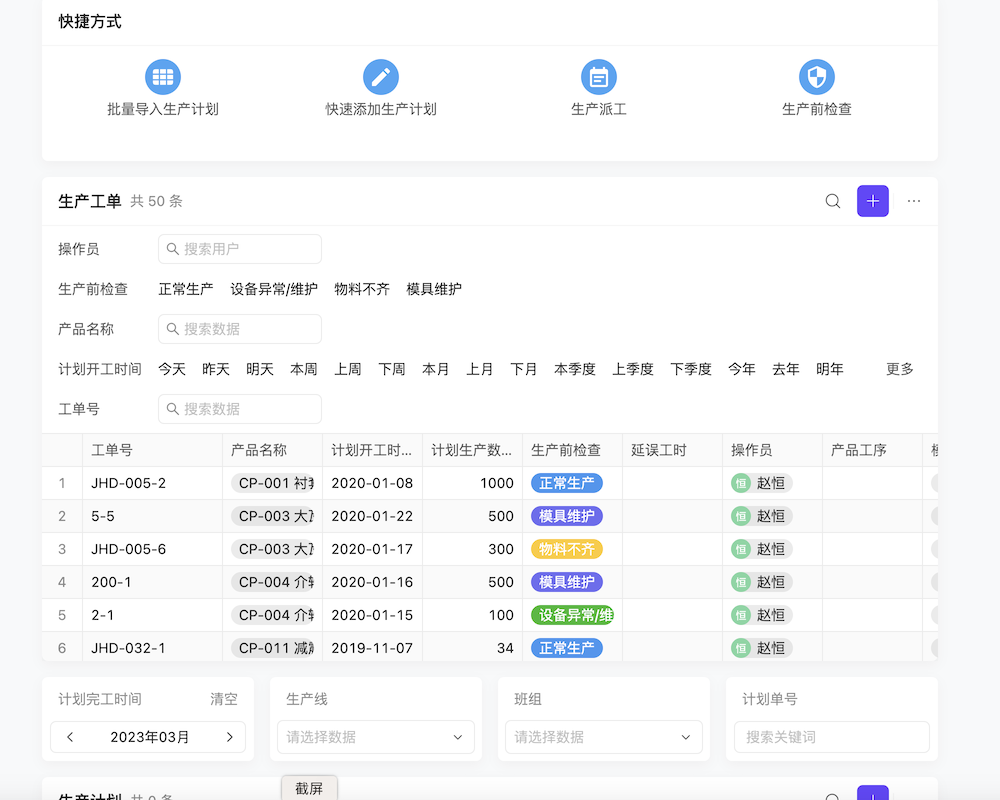Choose 去年 as the planned start period
Image resolution: width=1000 pixels, height=800 pixels.
(x=785, y=368)
